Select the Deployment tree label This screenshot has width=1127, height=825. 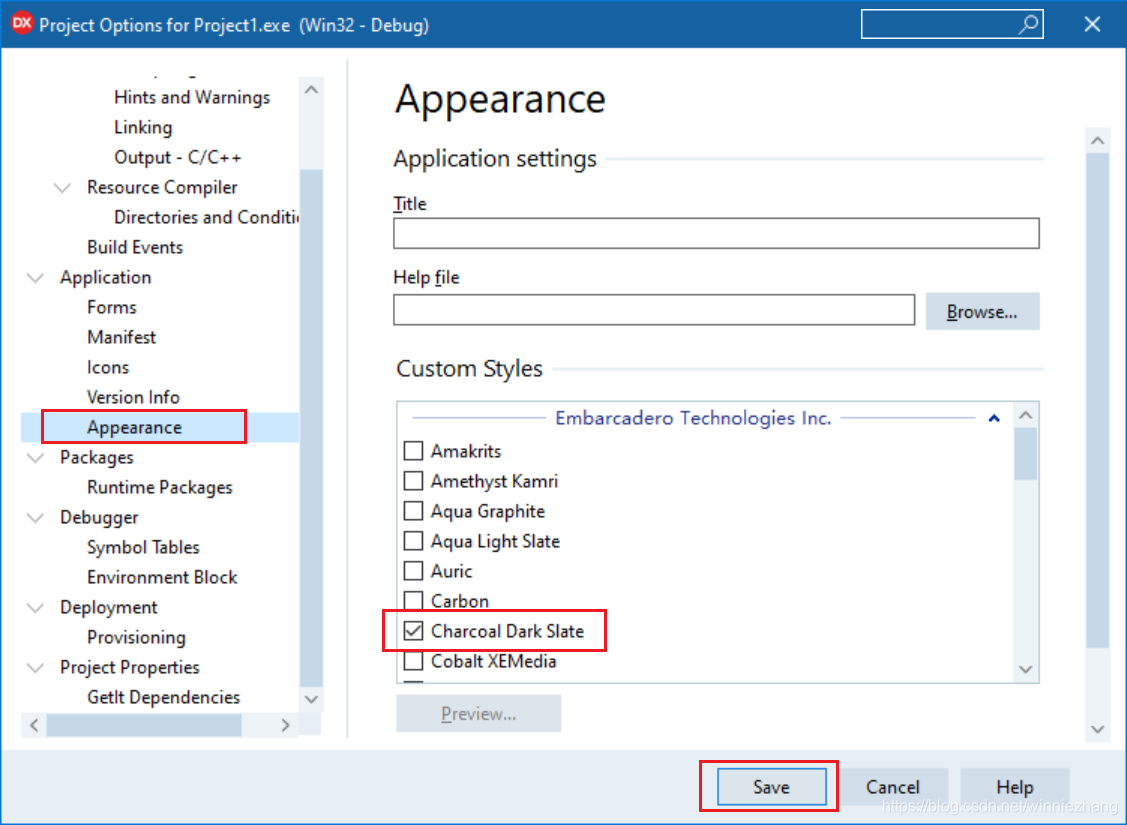pyautogui.click(x=109, y=607)
